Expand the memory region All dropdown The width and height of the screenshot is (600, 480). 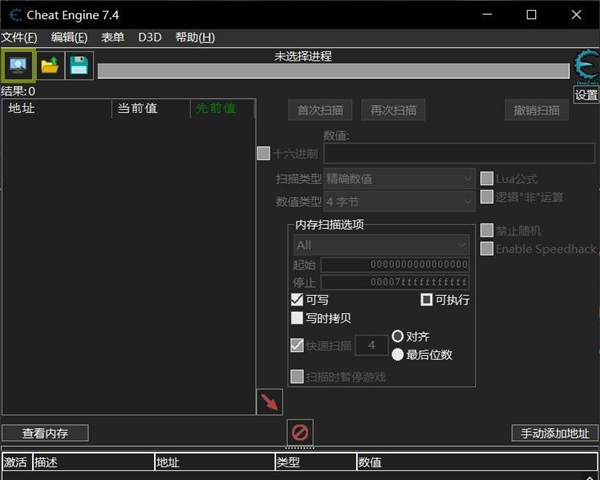click(381, 244)
